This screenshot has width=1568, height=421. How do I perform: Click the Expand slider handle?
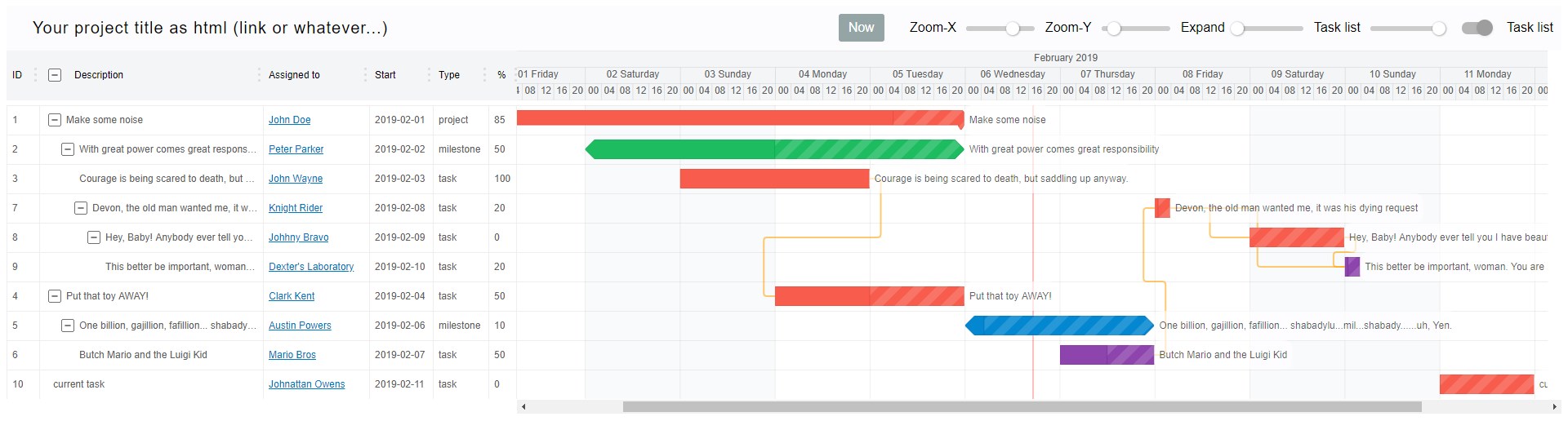pos(1237,29)
